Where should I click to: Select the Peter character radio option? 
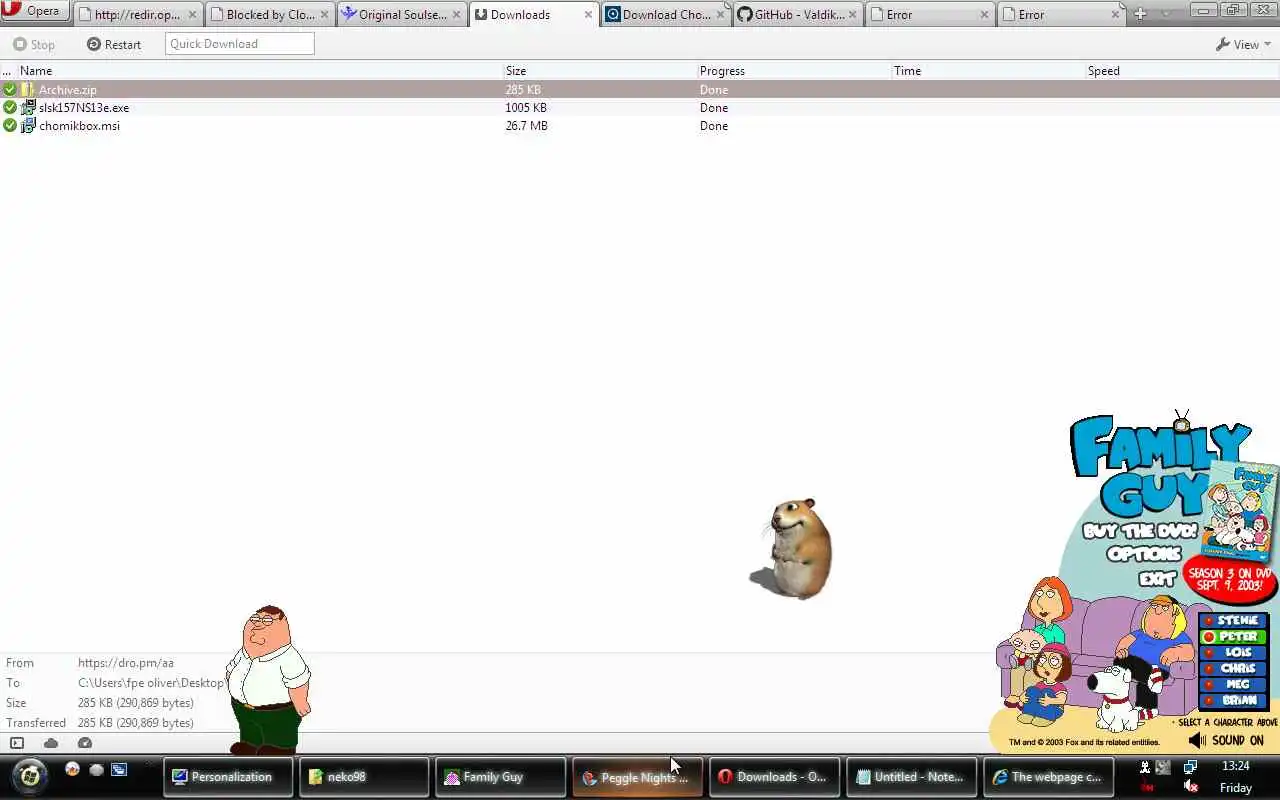point(1233,637)
